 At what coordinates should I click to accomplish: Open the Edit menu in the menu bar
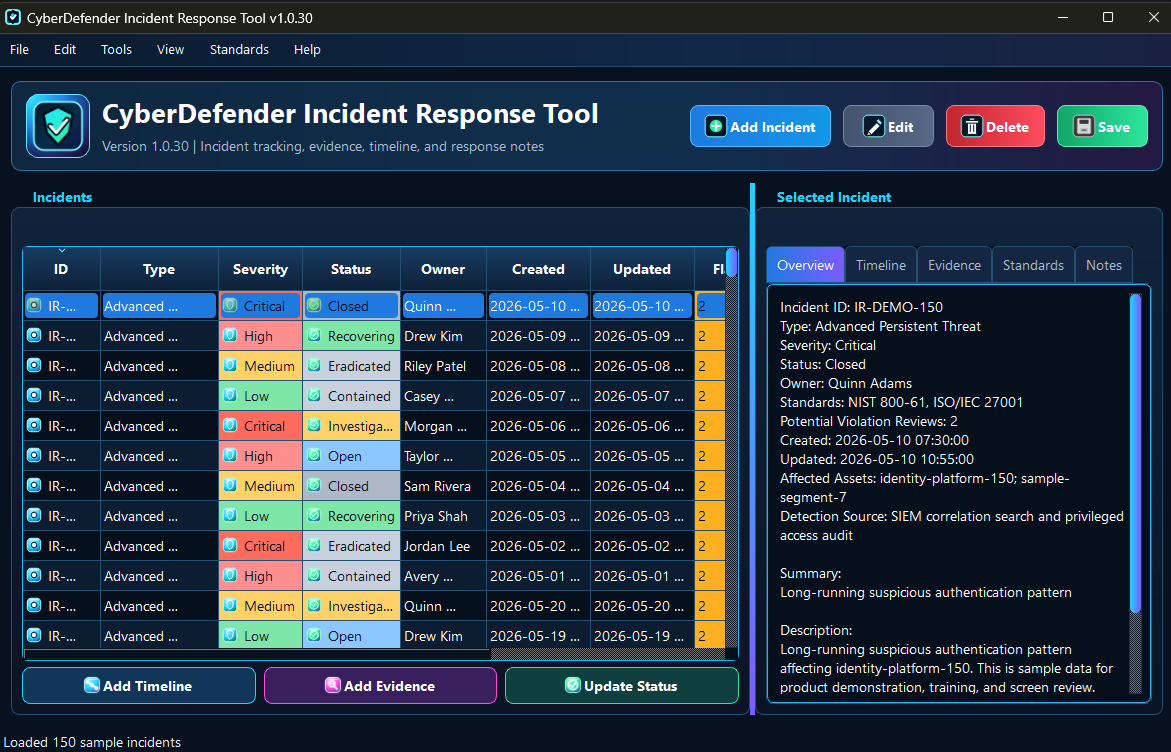click(65, 49)
